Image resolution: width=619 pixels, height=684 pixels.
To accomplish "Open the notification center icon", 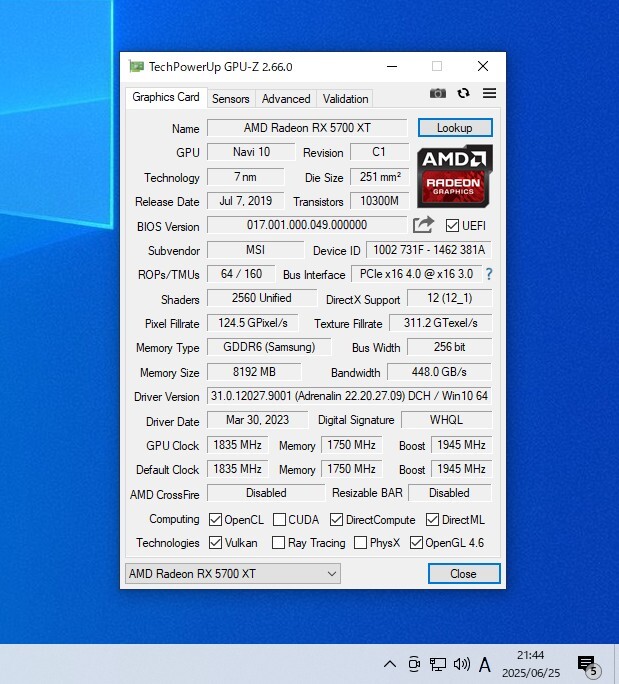I will [x=589, y=666].
